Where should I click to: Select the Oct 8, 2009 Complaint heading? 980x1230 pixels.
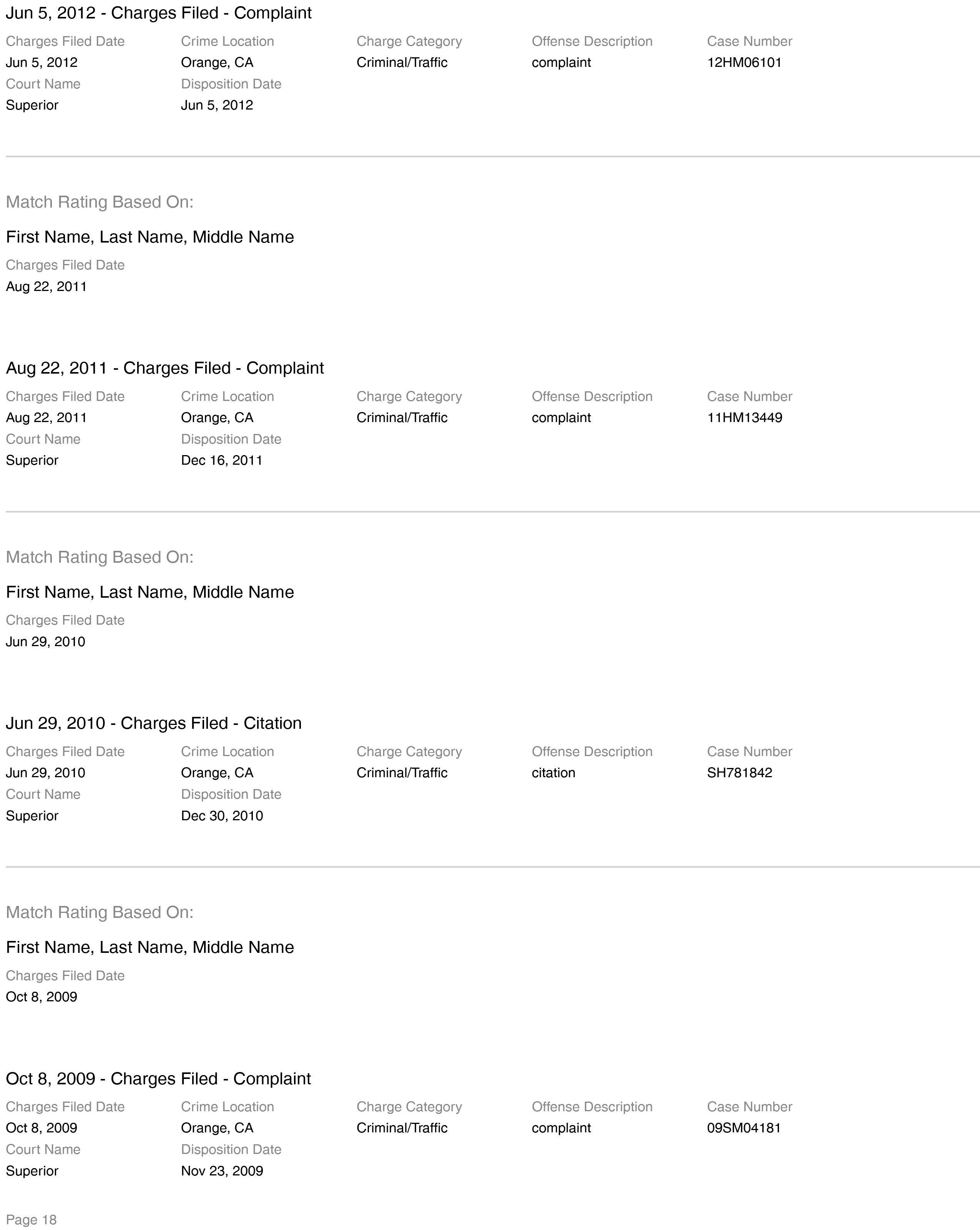point(158,1078)
